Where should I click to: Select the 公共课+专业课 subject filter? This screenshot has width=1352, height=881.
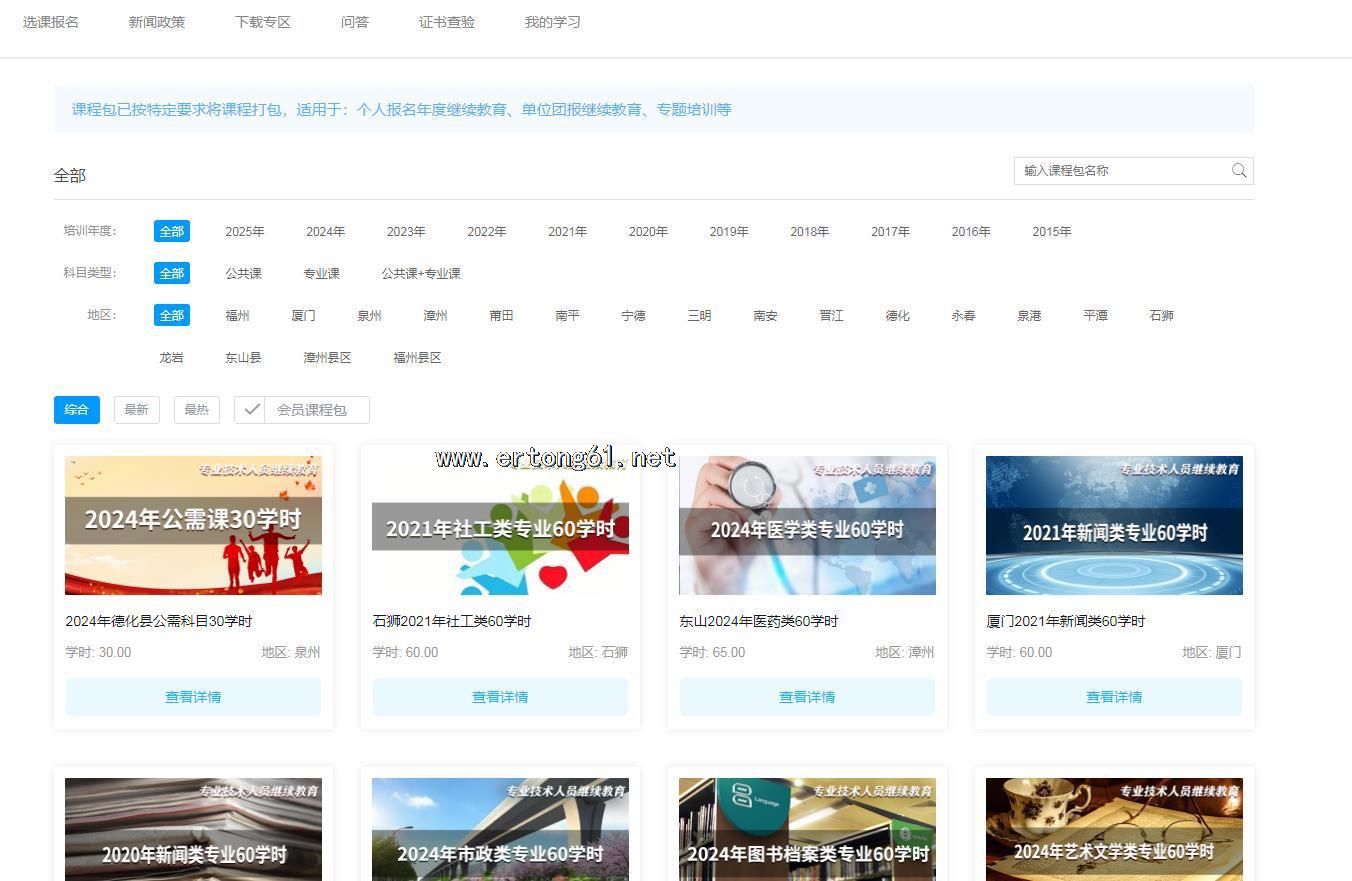tap(420, 274)
